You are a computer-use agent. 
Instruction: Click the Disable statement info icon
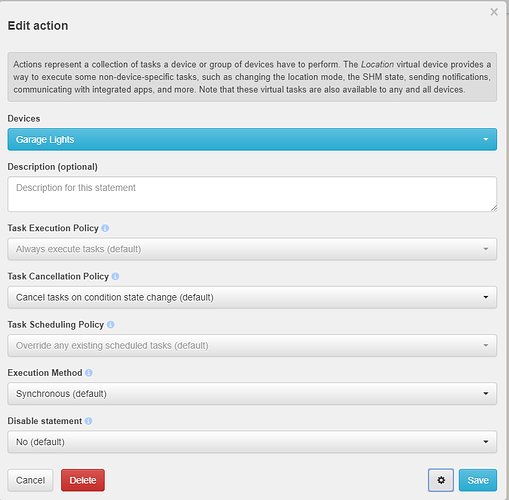(88, 421)
